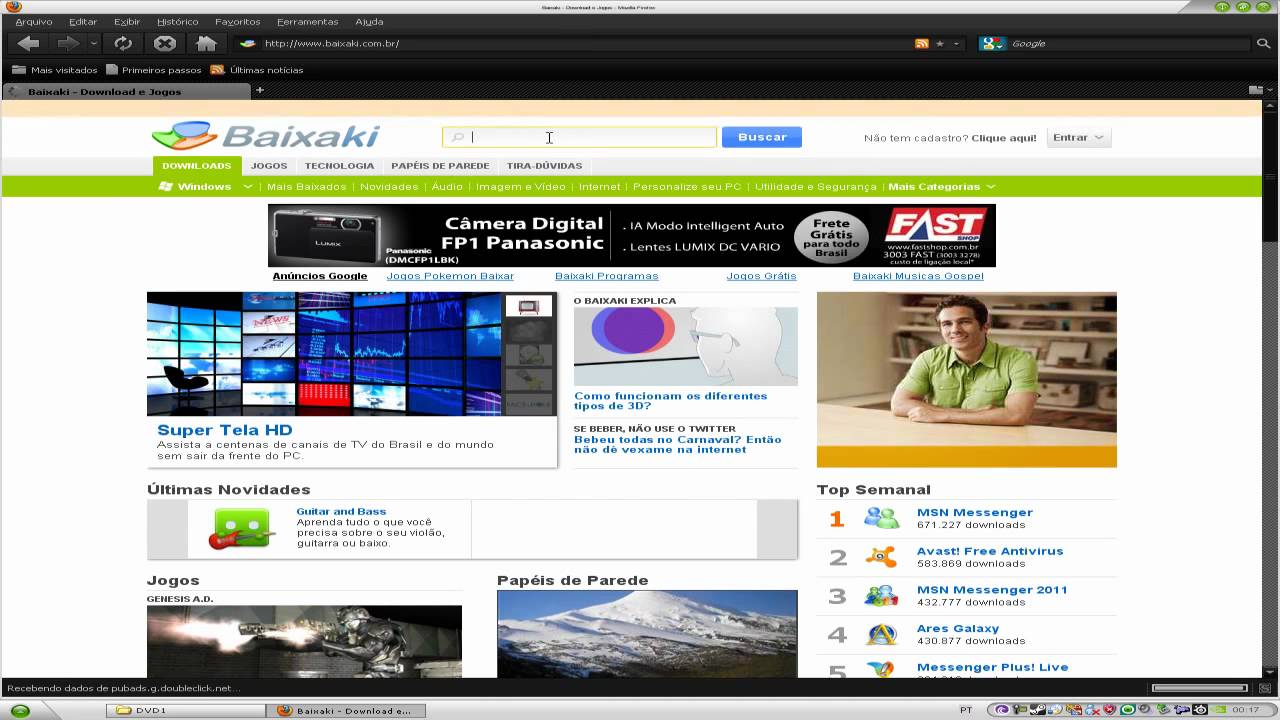Open the Google search engine selector icon

[992, 43]
